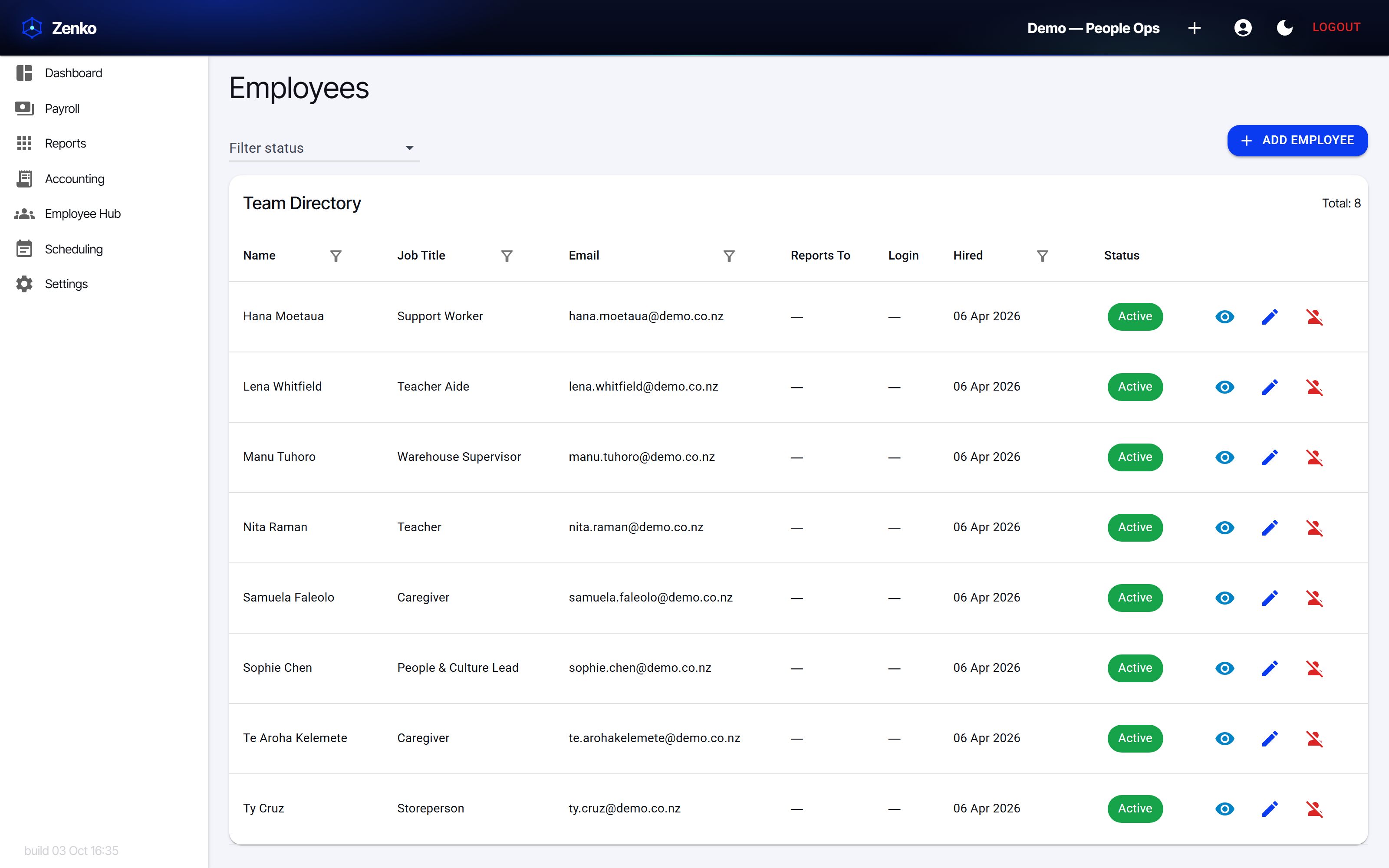Edit Te Aroha Kelemete with pencil icon
1389x868 pixels.
click(1270, 738)
